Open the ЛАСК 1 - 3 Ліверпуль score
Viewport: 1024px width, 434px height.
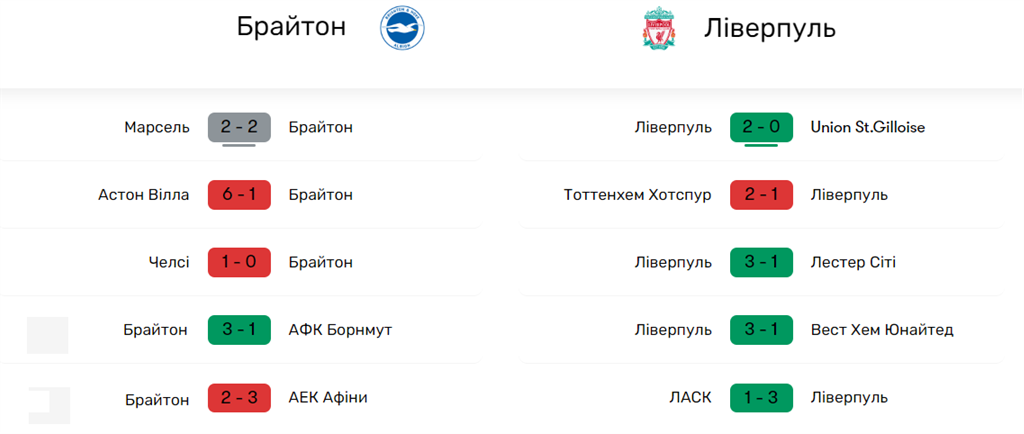click(x=761, y=398)
